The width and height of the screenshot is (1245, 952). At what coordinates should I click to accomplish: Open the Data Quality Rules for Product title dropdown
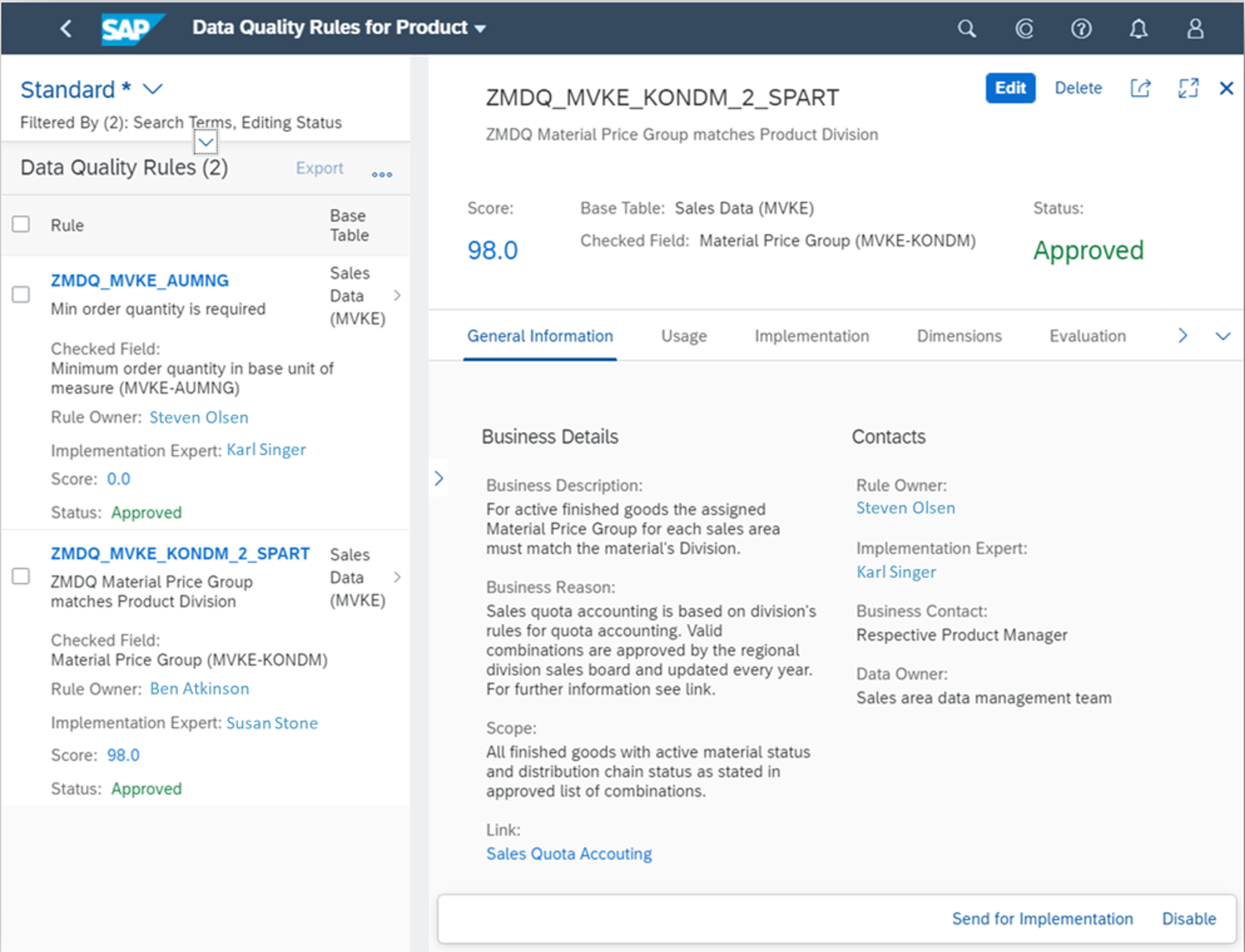click(339, 28)
